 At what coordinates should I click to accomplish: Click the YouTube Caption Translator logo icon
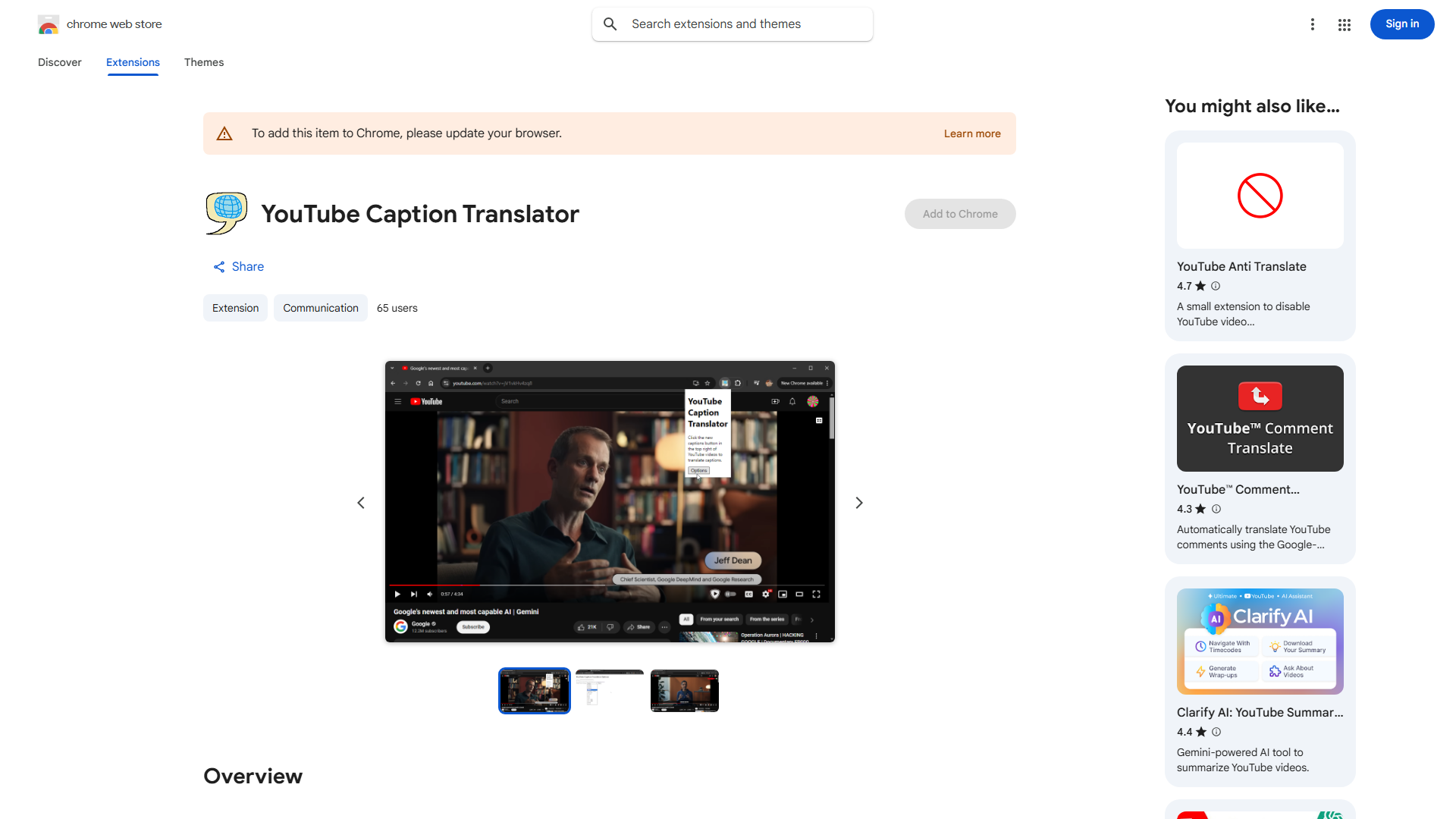[x=225, y=213]
